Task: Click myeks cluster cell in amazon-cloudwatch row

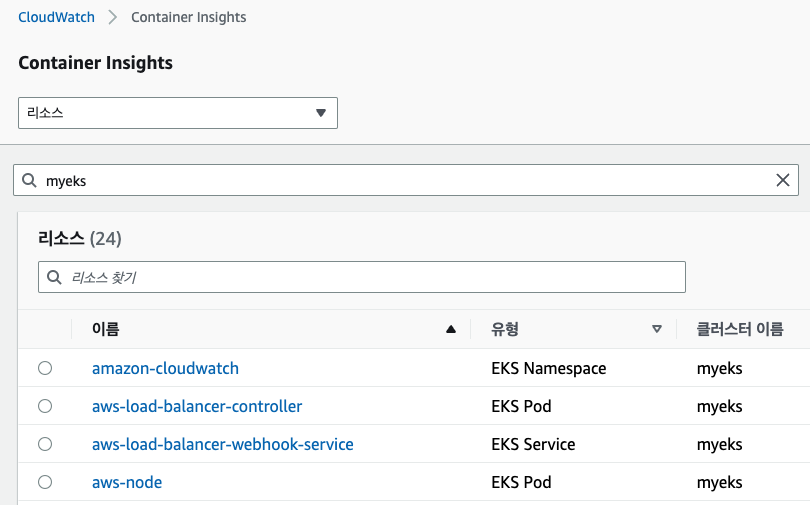Action: tap(720, 369)
